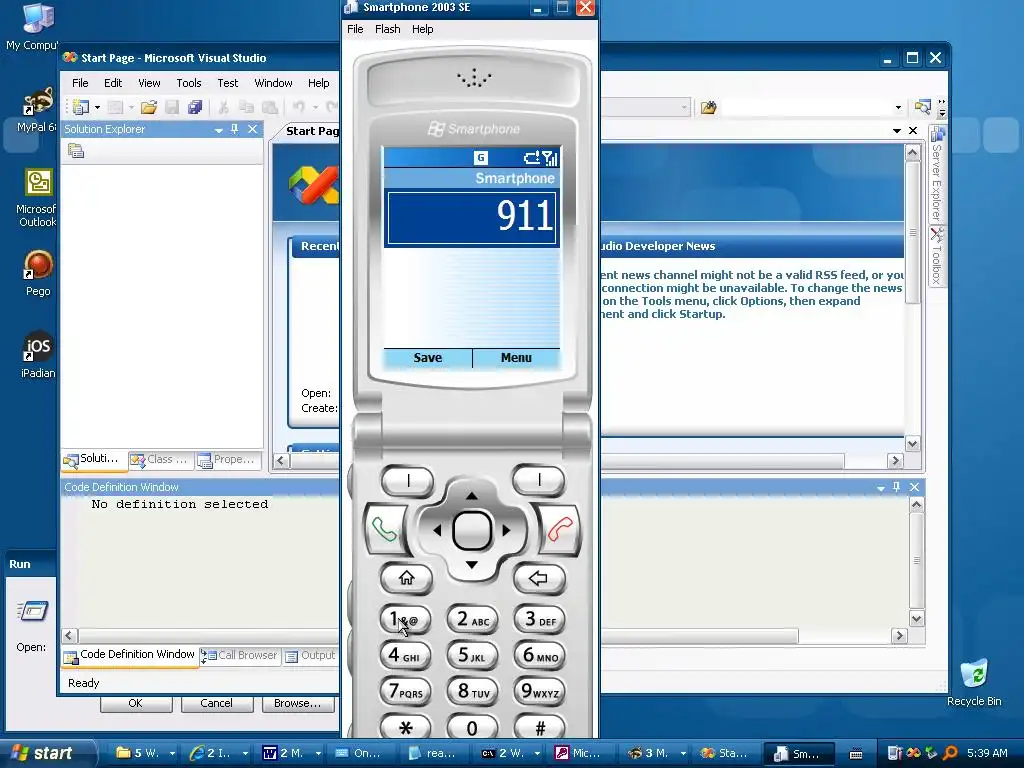Tap the star key on the phone keypad
This screenshot has height=768, width=1024.
tap(406, 727)
